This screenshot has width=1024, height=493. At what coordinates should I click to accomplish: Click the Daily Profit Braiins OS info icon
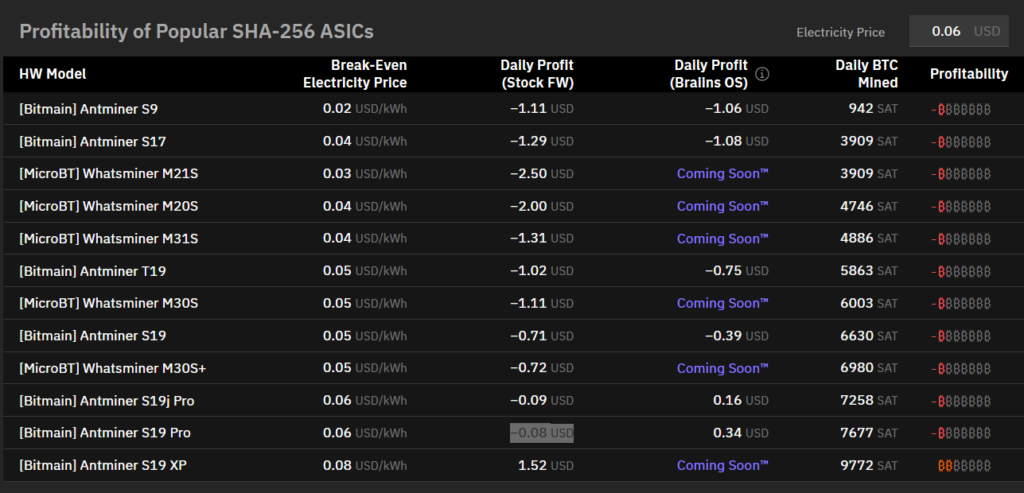click(762, 74)
